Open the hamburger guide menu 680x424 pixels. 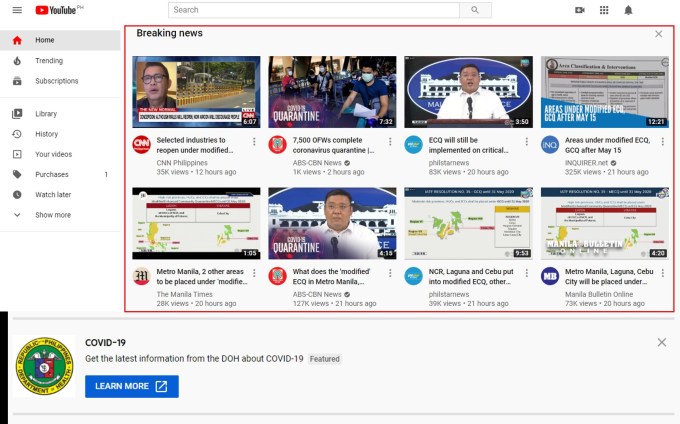(x=17, y=10)
